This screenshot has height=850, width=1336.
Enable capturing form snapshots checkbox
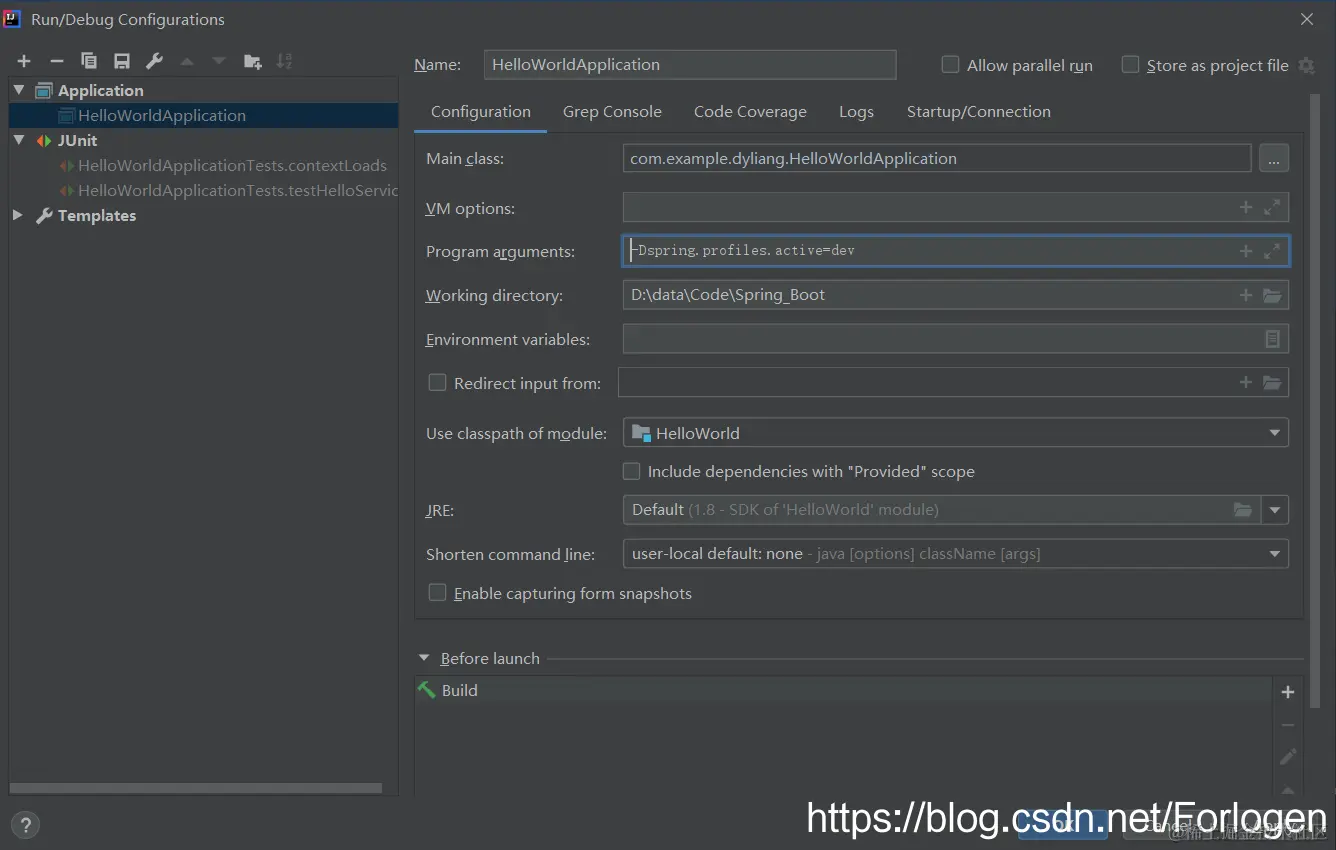pyautogui.click(x=437, y=593)
